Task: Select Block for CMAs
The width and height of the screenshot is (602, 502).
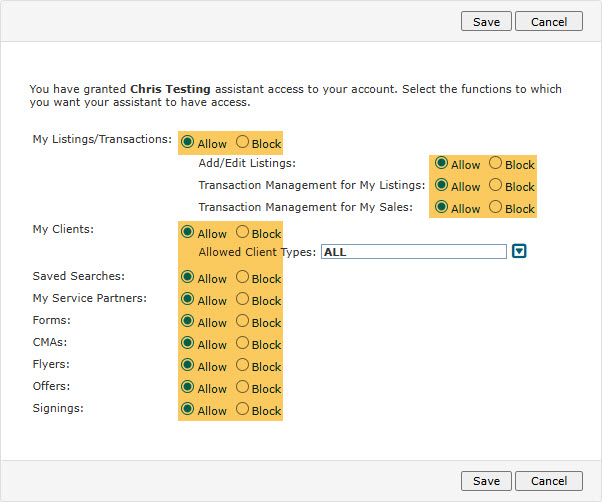Action: pos(242,344)
